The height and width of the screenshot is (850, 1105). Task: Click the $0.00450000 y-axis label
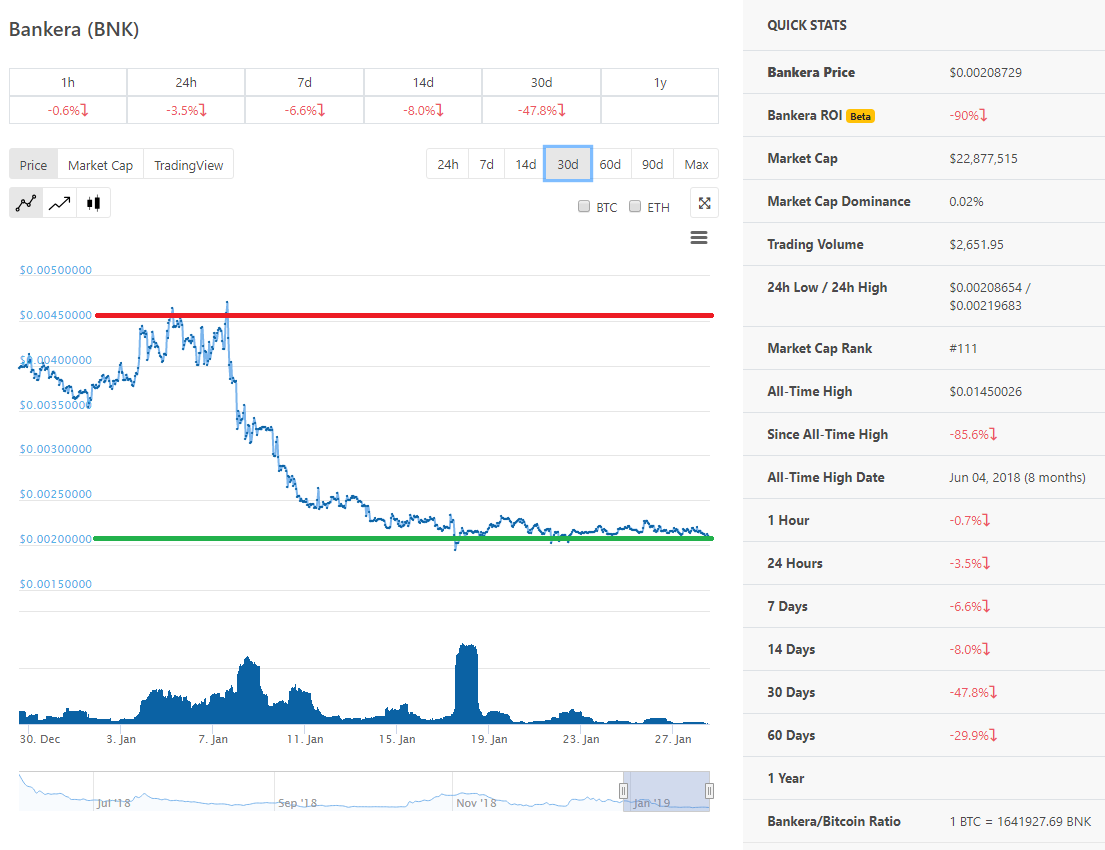click(56, 315)
